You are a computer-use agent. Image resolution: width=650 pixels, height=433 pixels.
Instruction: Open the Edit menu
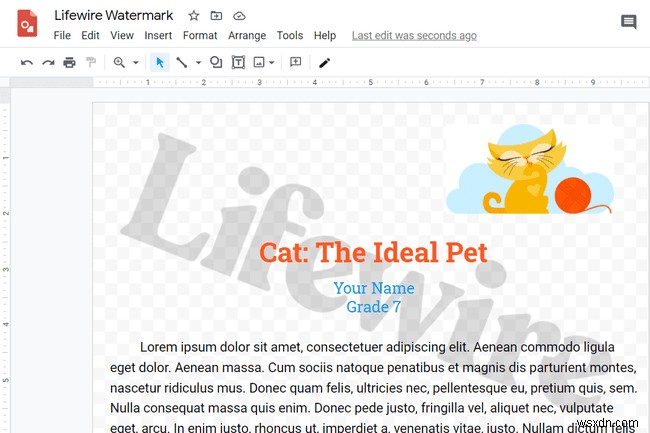(x=90, y=36)
